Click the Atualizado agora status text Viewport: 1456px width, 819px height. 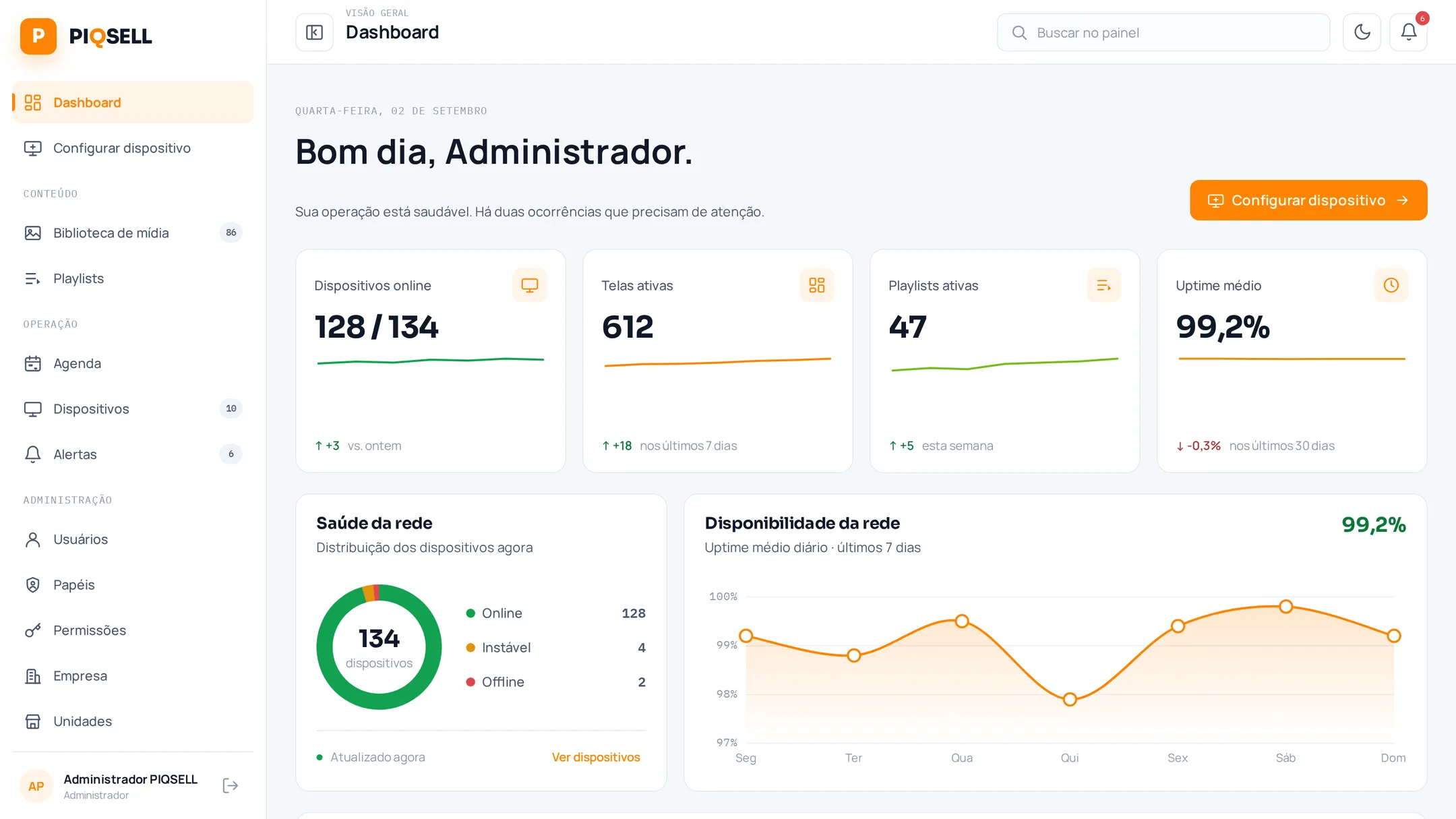click(x=377, y=757)
